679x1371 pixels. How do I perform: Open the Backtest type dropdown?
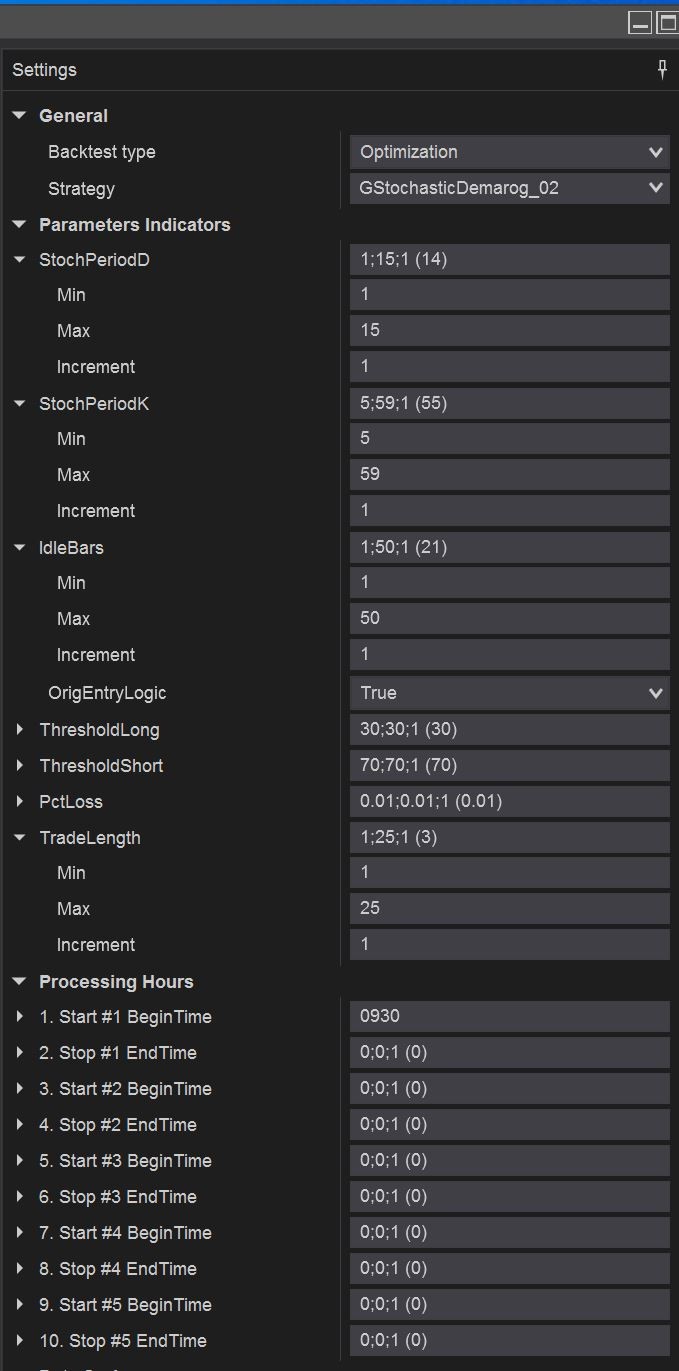tap(509, 152)
